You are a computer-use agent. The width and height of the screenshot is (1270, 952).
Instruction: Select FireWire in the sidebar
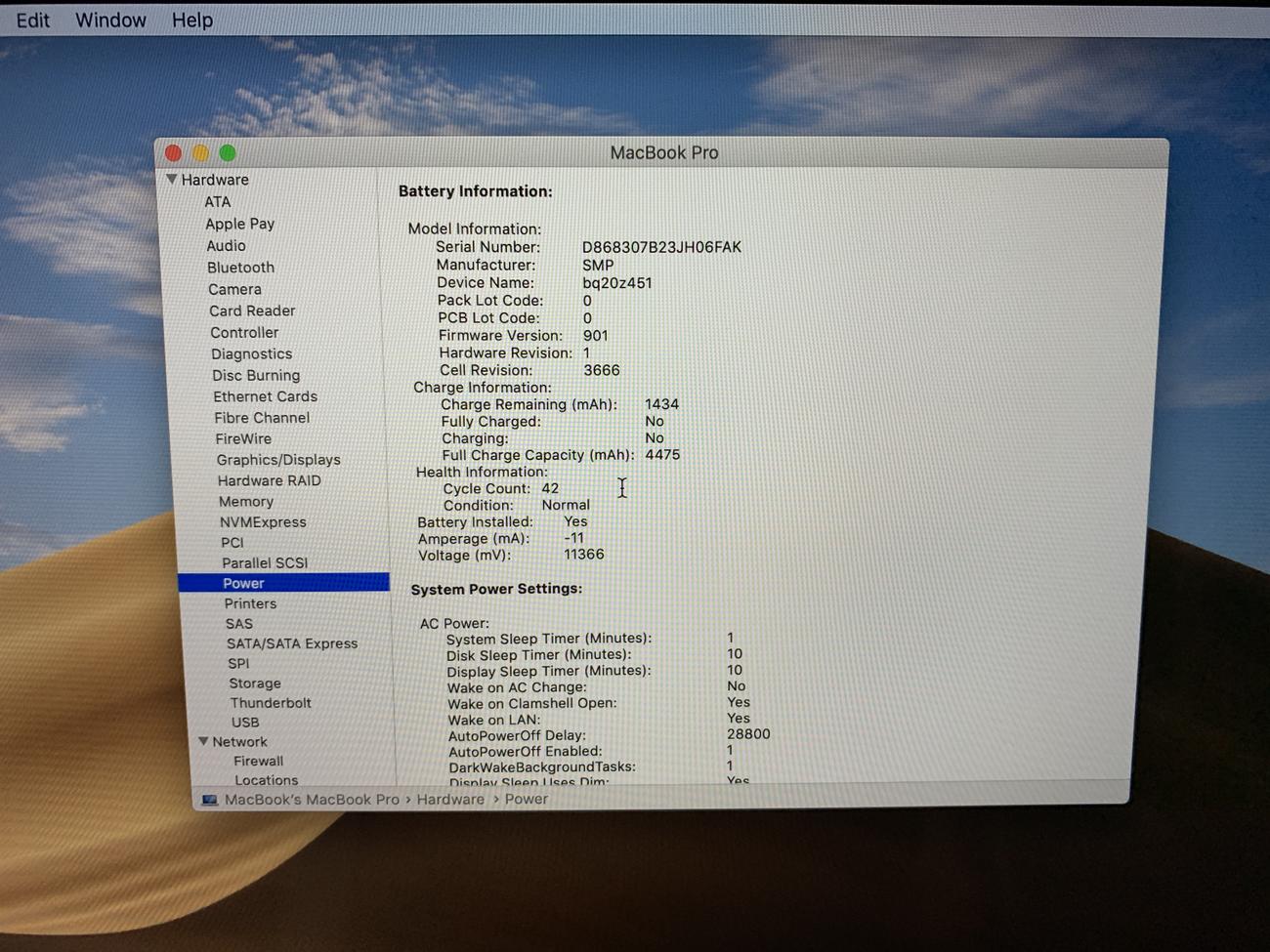click(243, 438)
